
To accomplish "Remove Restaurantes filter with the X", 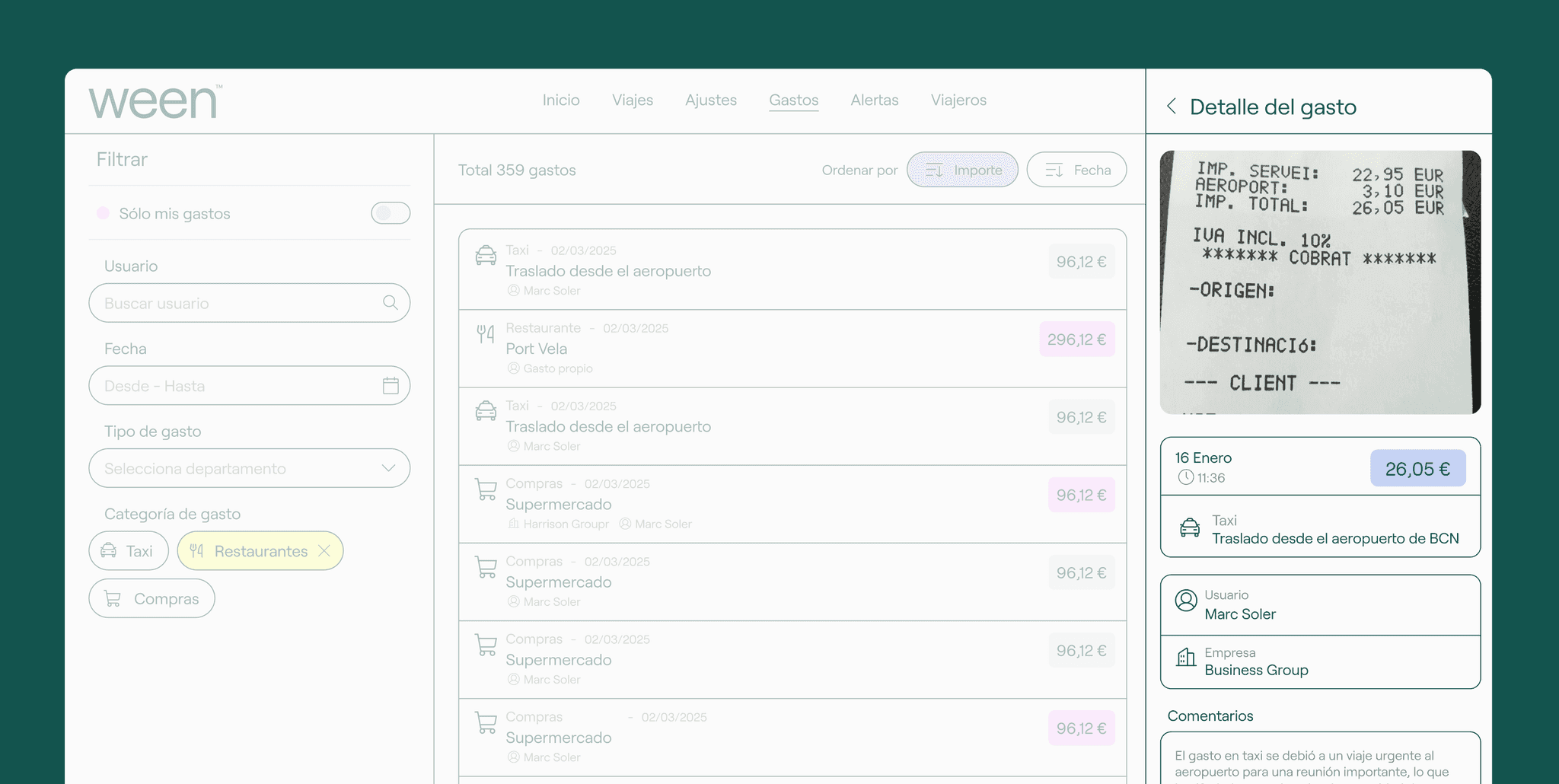I will [324, 551].
